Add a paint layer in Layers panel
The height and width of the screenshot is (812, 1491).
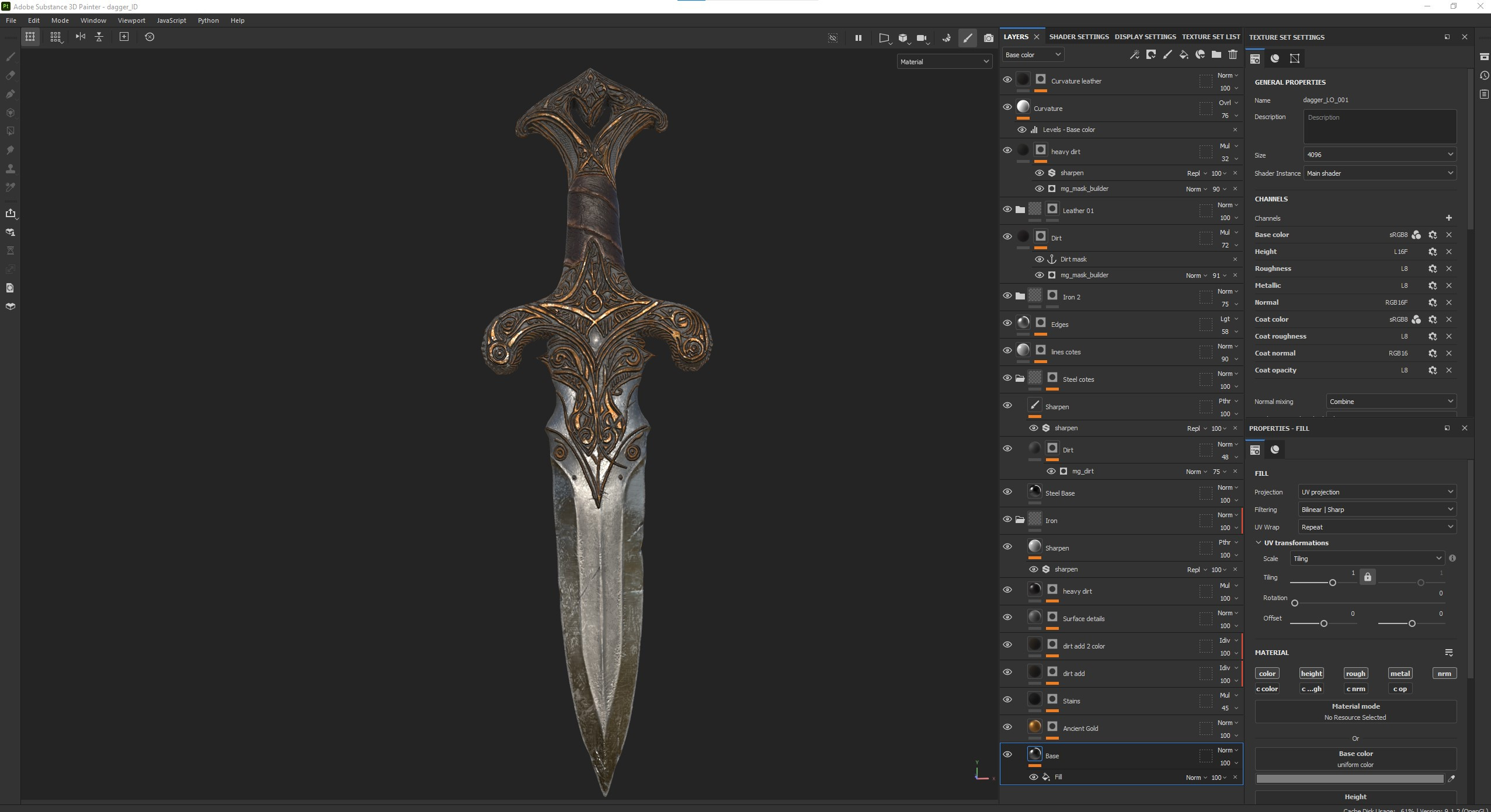pos(1167,54)
